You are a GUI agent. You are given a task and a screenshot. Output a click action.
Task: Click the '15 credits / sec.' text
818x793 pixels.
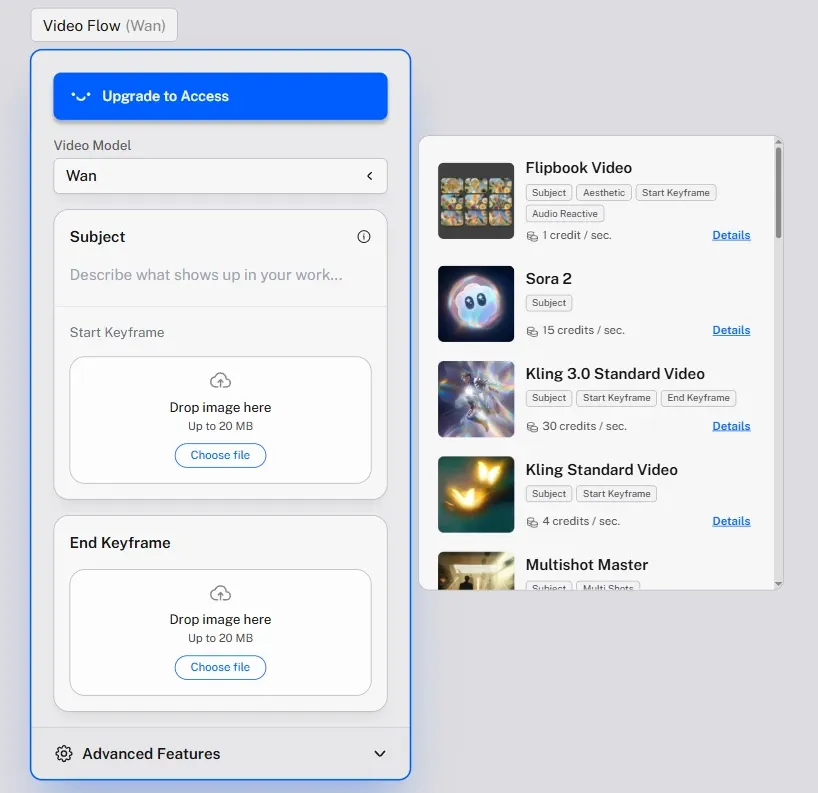[583, 330]
